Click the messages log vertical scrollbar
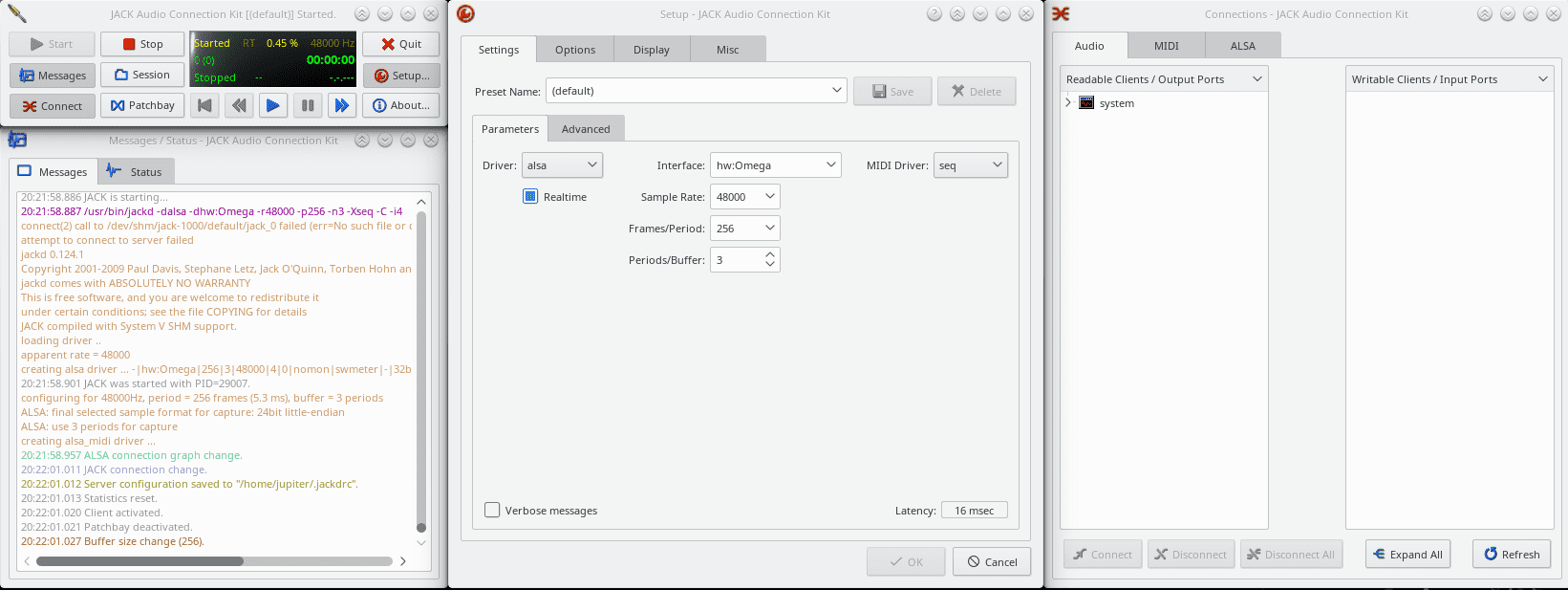Viewport: 1568px width, 590px height. point(421,372)
